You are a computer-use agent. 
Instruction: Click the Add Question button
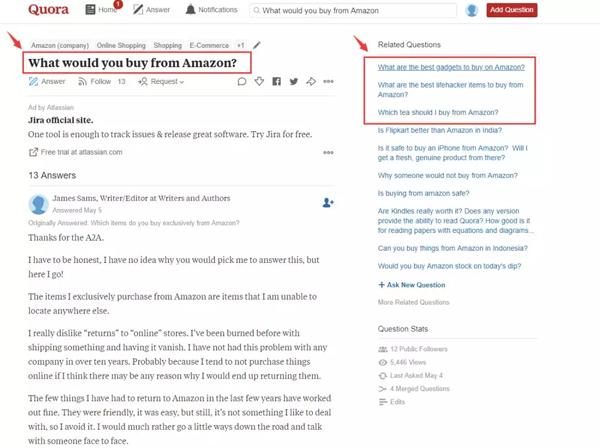click(x=512, y=10)
